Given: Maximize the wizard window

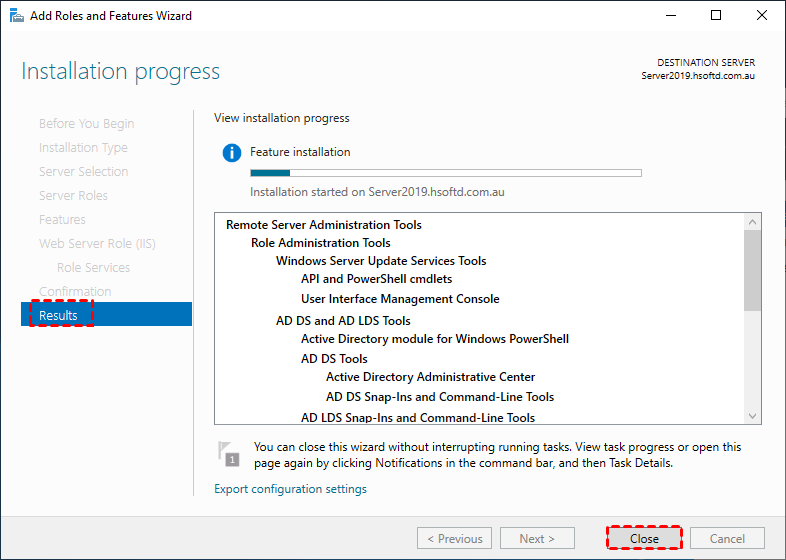Looking at the screenshot, I should click(715, 16).
